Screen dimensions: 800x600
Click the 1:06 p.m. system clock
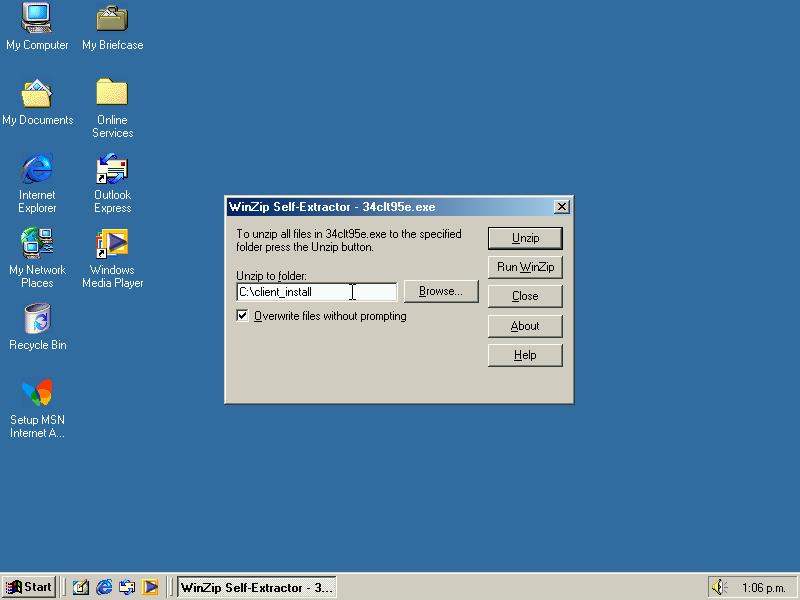pos(763,588)
